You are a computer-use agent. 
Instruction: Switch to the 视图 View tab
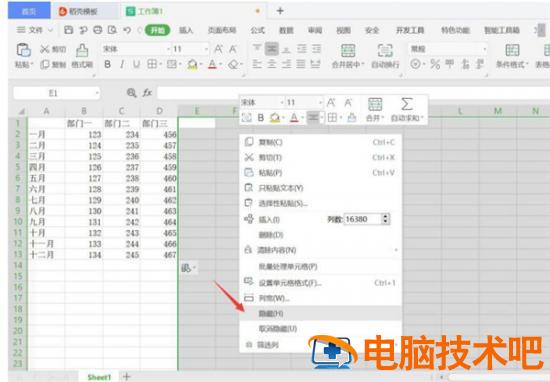(x=343, y=31)
